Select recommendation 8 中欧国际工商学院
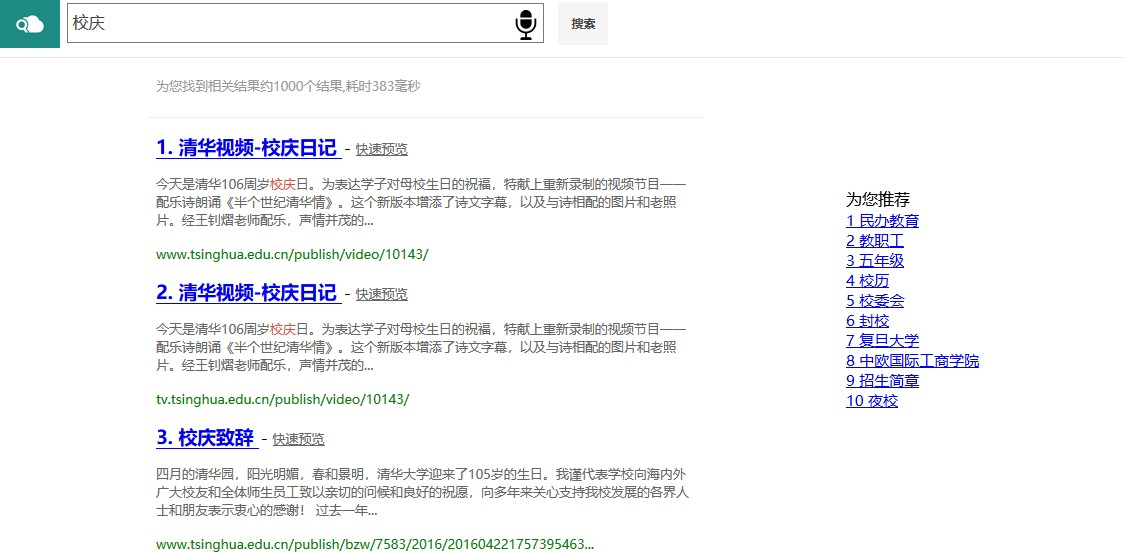Image resolution: width=1125 pixels, height=552 pixels. [x=913, y=360]
